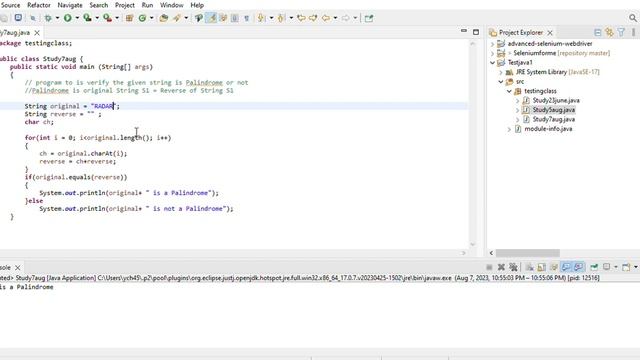
Task: Click the "is a Palindrome" console output line
Action: pyautogui.click(x=27, y=287)
